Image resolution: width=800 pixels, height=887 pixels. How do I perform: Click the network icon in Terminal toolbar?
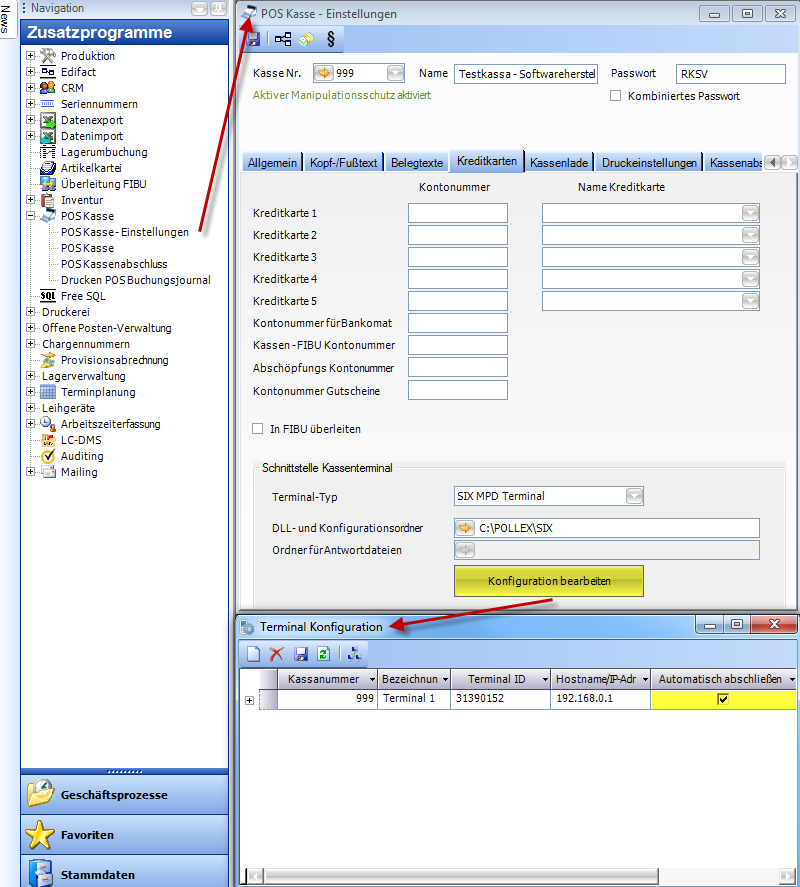point(354,653)
